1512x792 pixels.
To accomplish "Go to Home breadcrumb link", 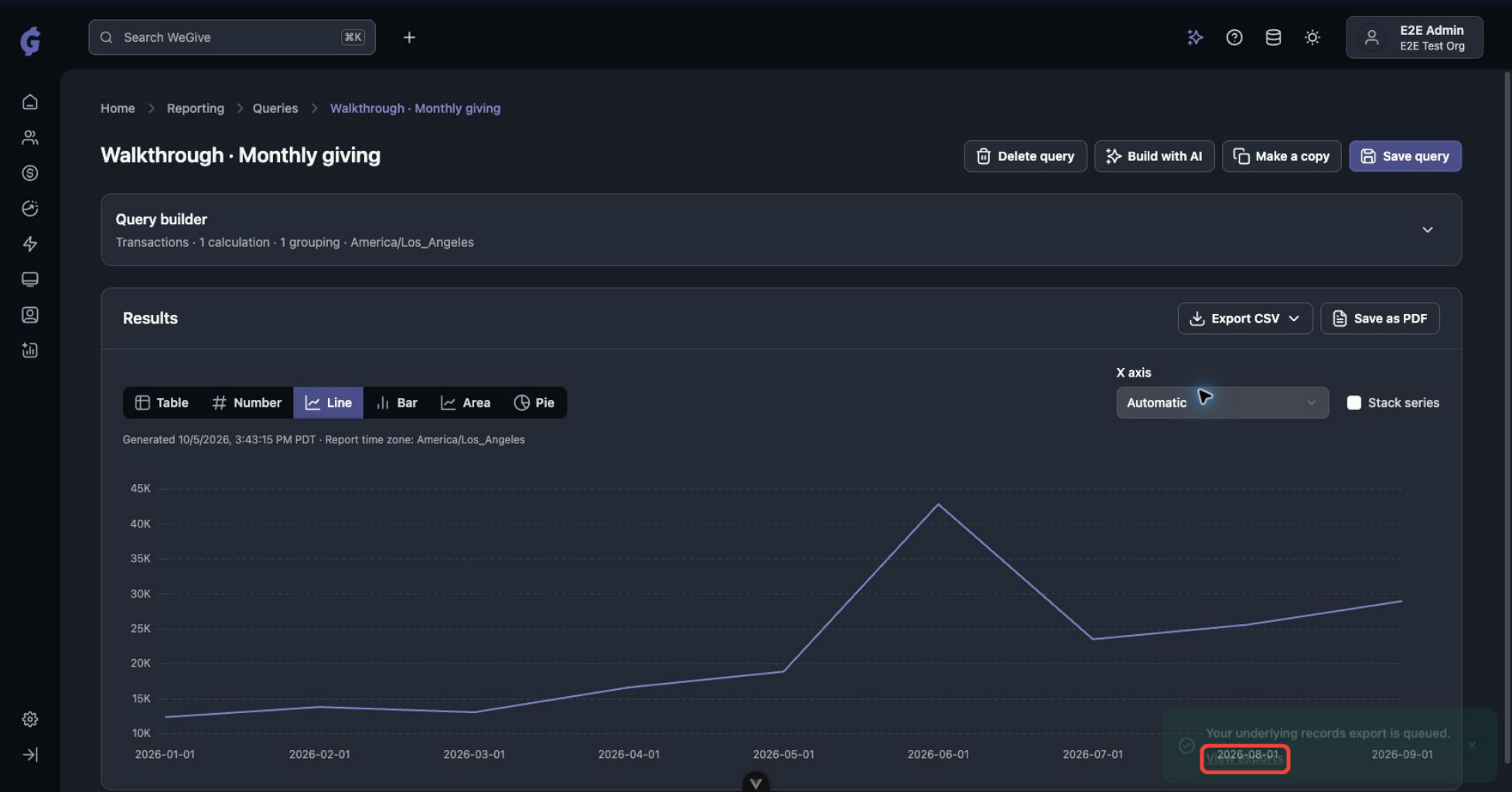I will [x=118, y=108].
